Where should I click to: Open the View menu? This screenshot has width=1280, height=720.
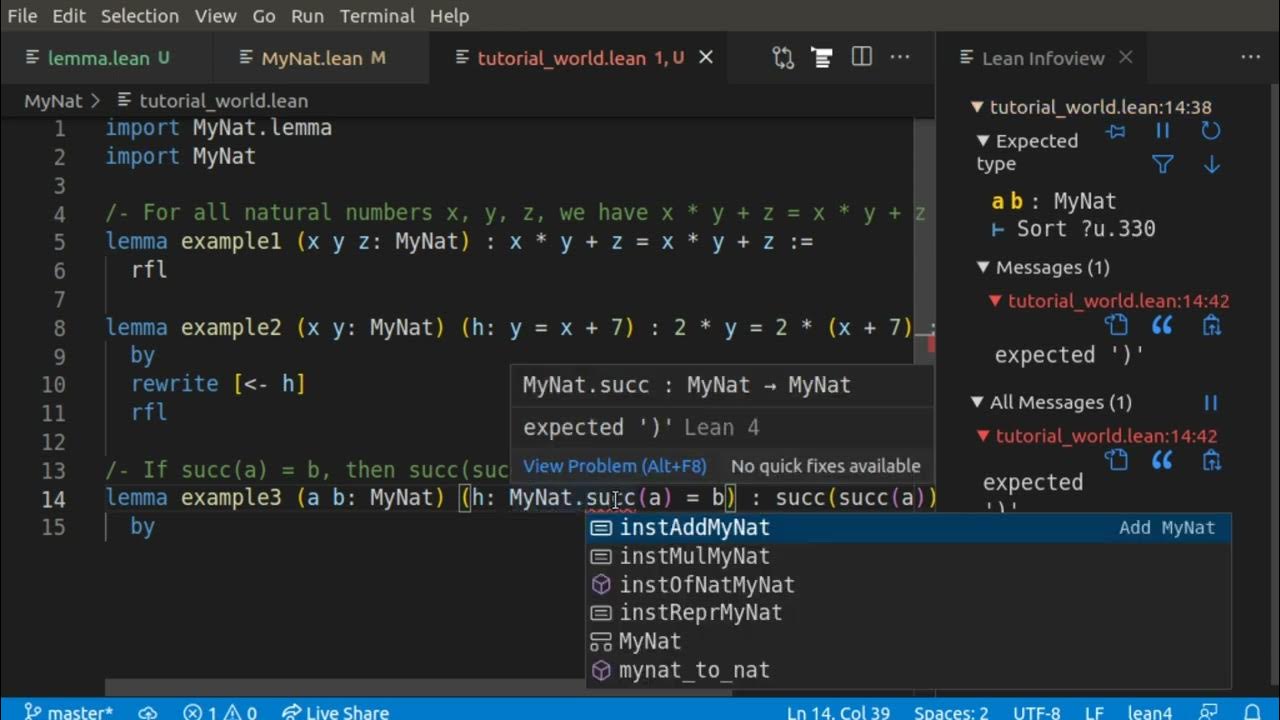[216, 16]
